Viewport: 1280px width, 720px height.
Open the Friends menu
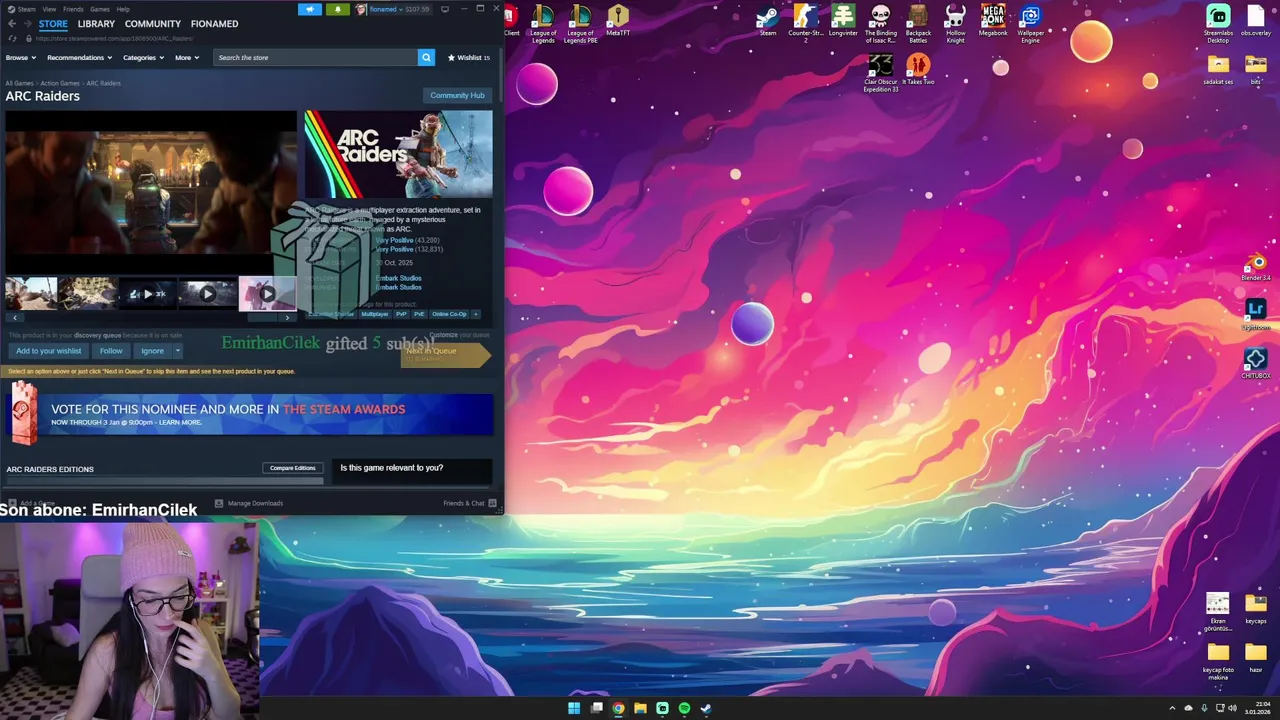(73, 9)
